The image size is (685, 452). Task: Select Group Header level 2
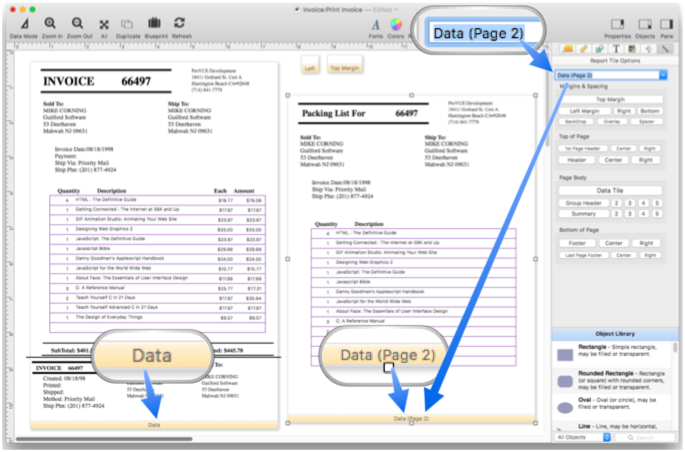pyautogui.click(x=616, y=203)
